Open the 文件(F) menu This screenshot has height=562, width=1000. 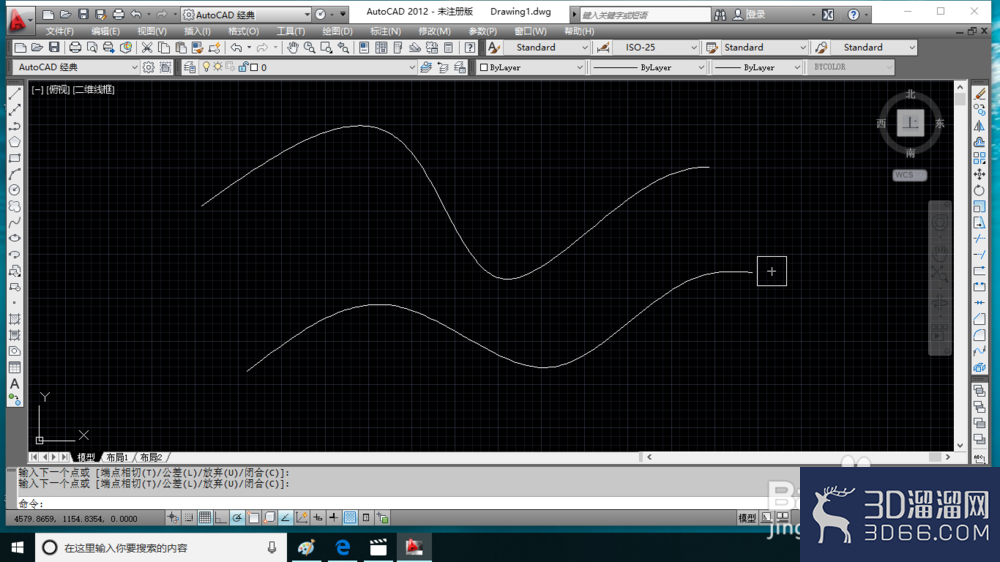point(59,31)
